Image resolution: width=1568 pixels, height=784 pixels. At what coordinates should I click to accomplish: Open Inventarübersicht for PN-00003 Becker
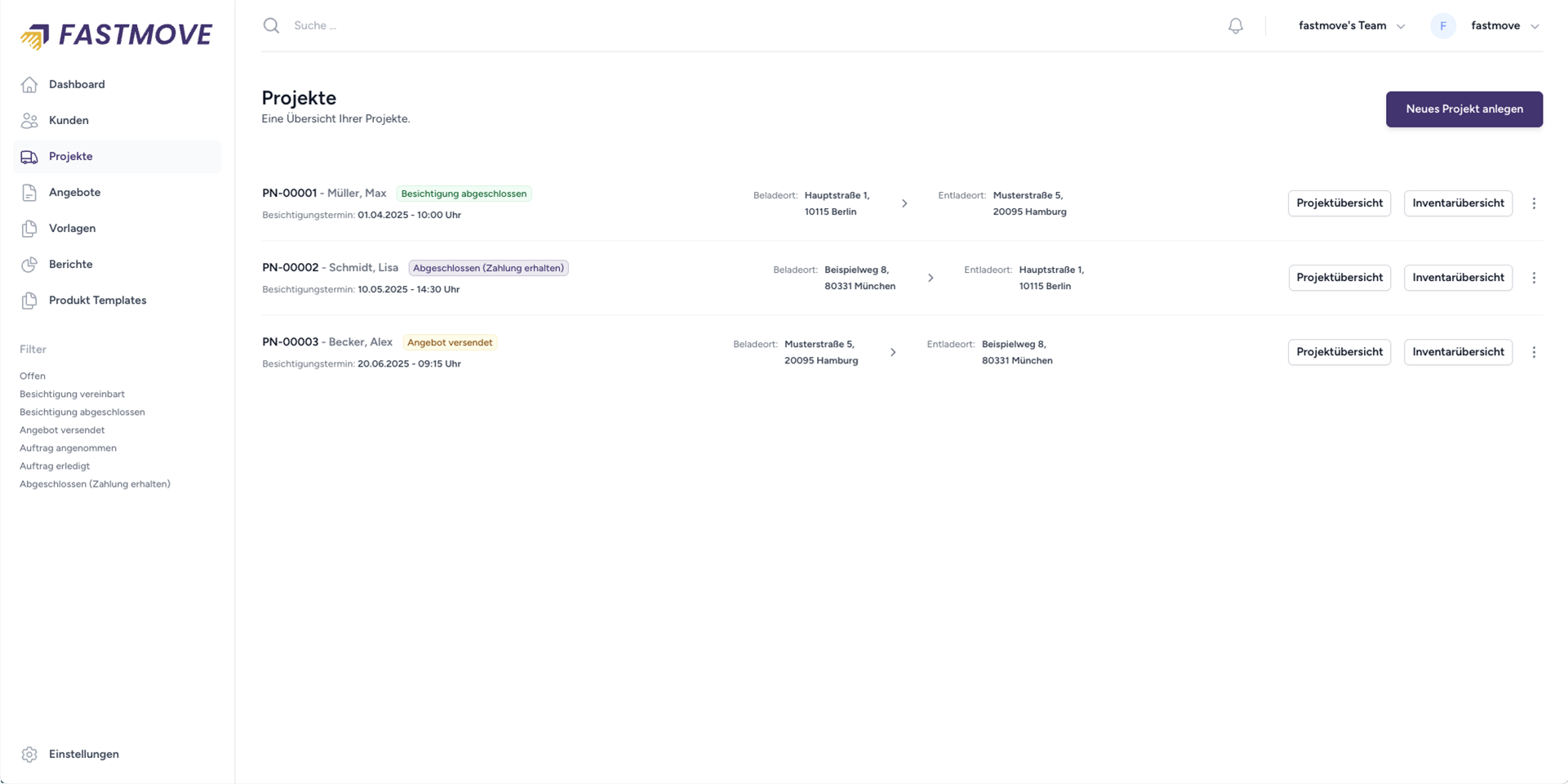tap(1457, 352)
